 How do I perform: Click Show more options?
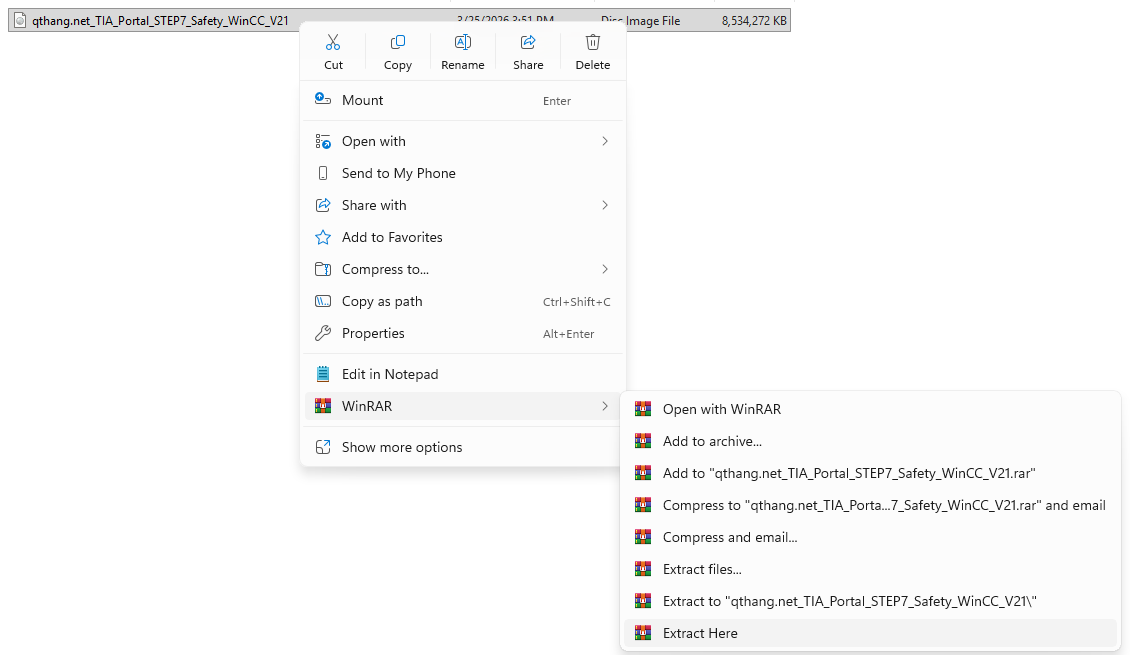(402, 447)
